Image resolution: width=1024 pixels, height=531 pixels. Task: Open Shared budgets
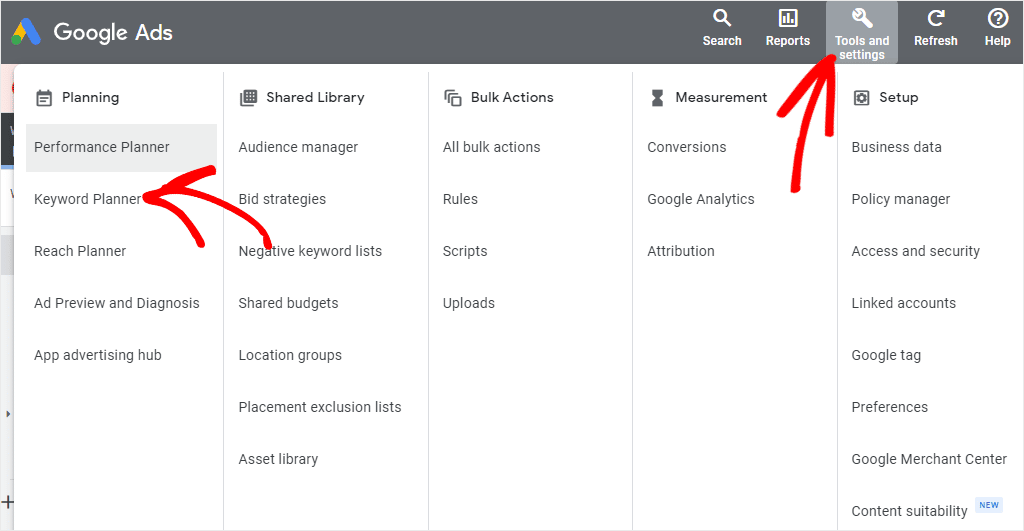[288, 303]
